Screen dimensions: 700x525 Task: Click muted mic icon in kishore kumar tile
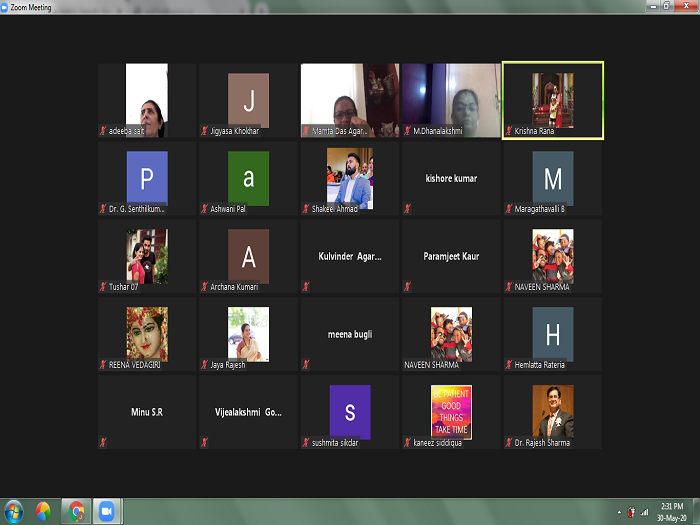407,208
